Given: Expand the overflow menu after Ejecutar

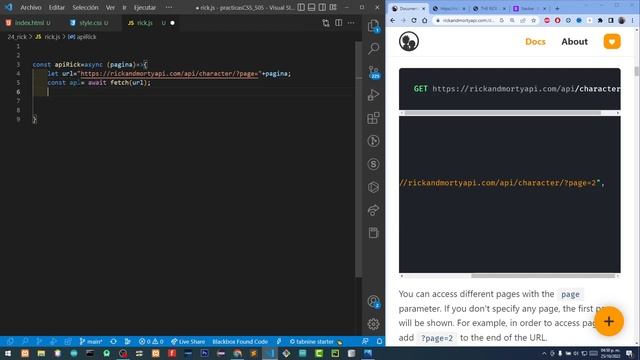Looking at the screenshot, I should click(x=169, y=7).
